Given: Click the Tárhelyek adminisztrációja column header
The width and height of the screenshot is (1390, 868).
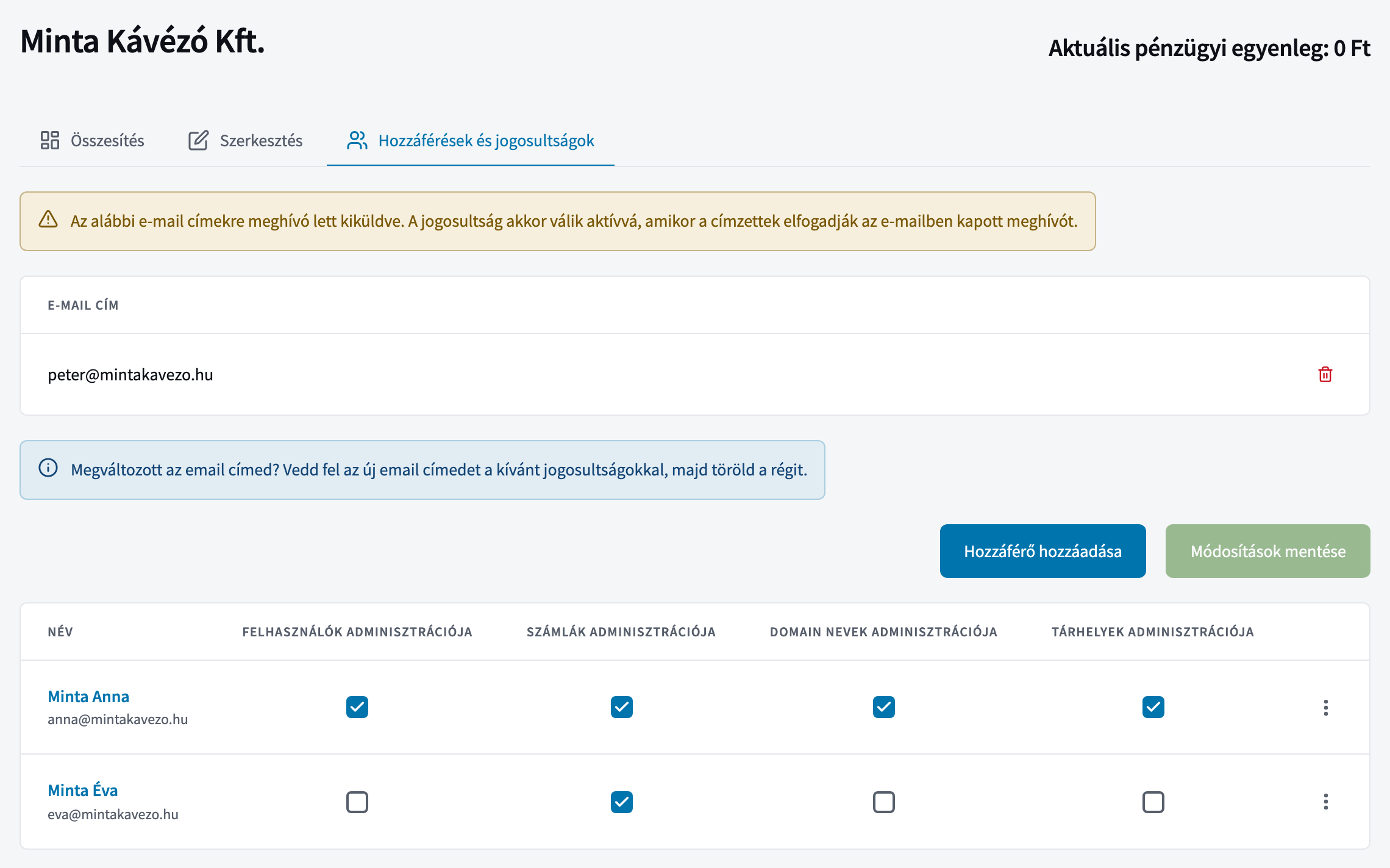Looking at the screenshot, I should click(x=1153, y=631).
